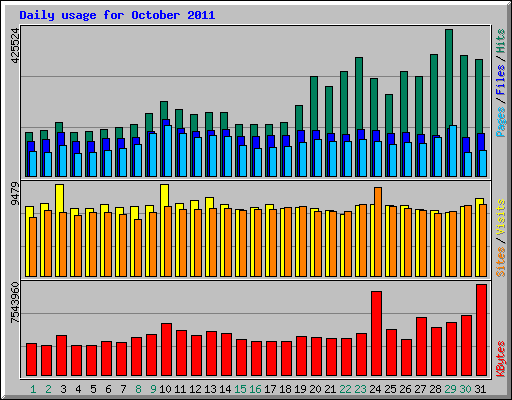Click day label 1 on the axis

click(x=33, y=389)
